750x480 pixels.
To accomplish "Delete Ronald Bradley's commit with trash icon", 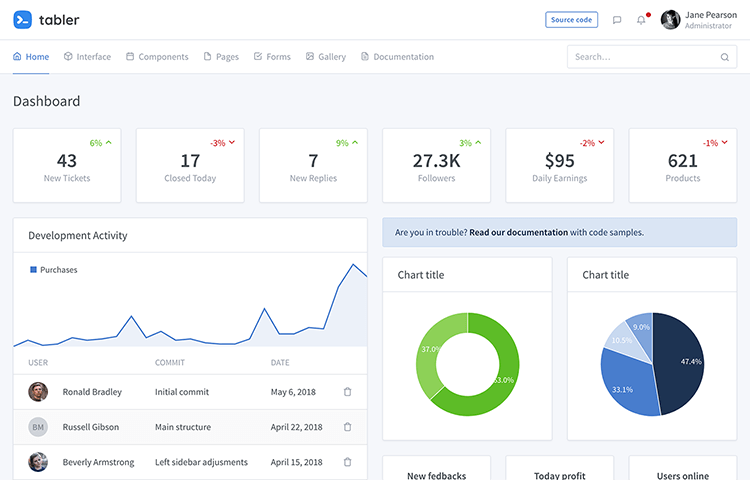I will click(x=348, y=392).
